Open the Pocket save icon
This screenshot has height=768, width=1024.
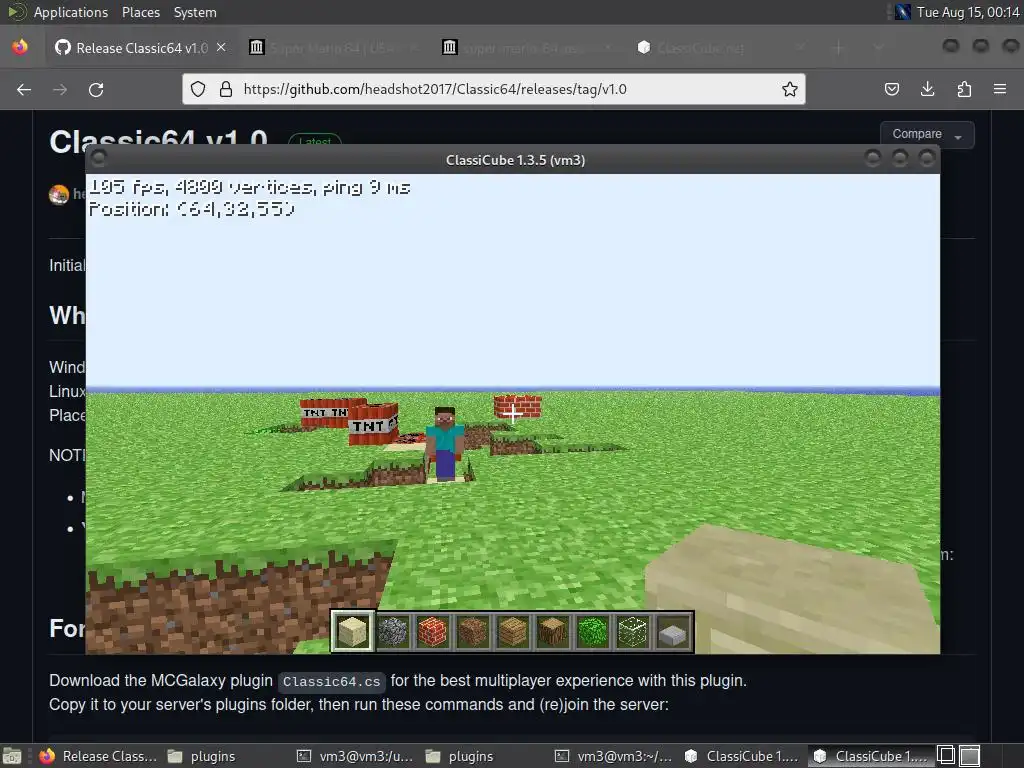pyautogui.click(x=891, y=89)
